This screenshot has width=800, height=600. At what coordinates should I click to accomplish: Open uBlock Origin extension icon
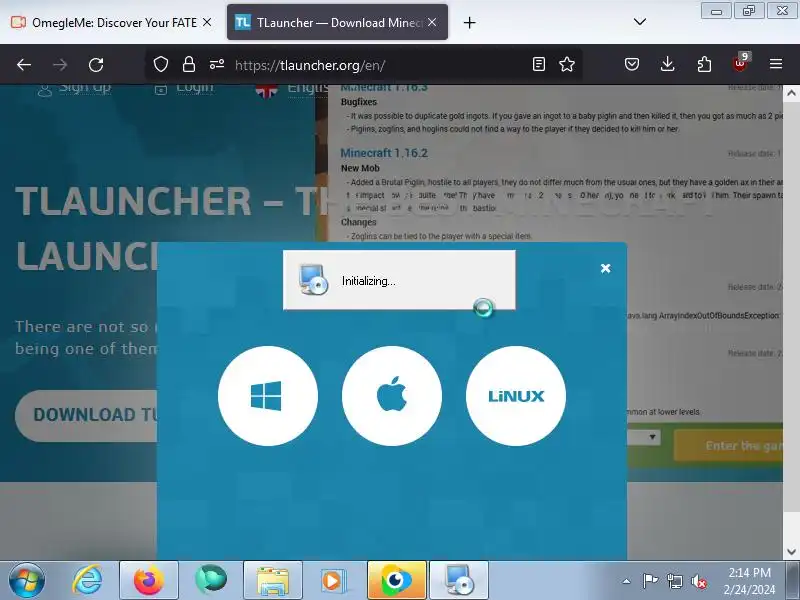[741, 63]
